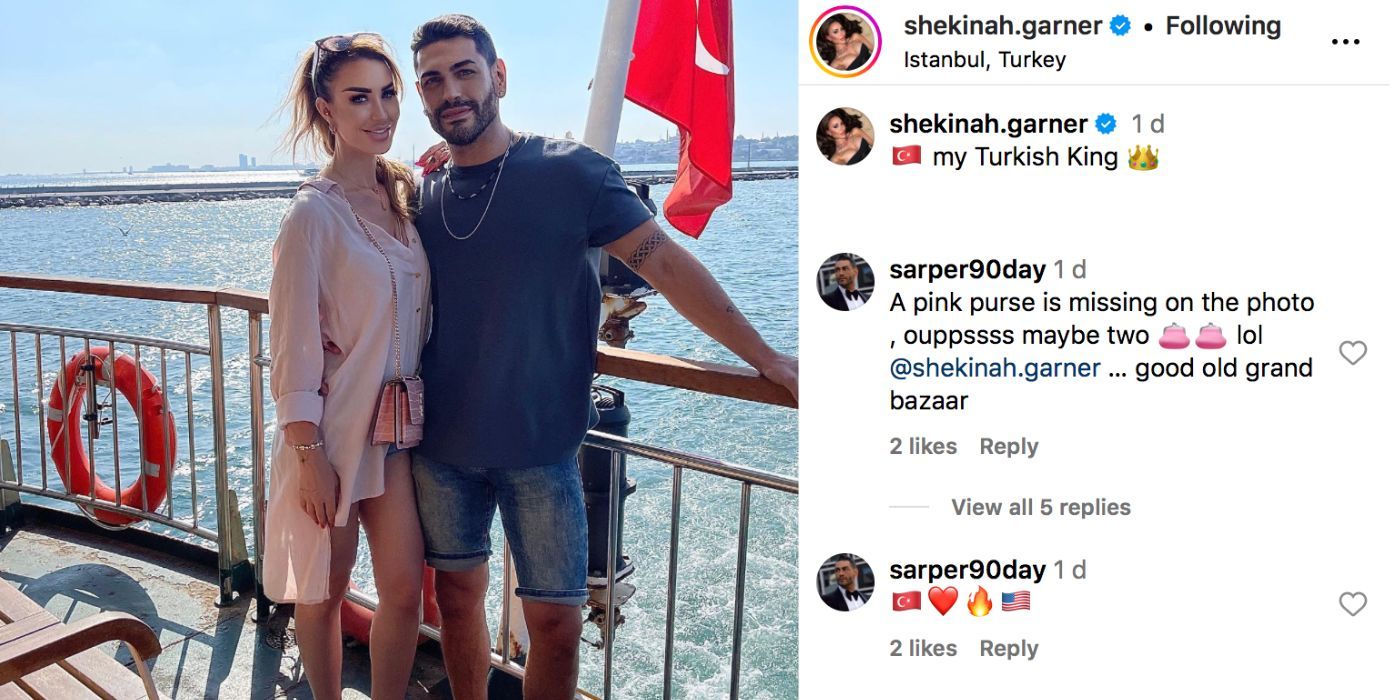This screenshot has width=1400, height=700.
Task: Open sarper90day avatar on second comment
Action: (845, 582)
